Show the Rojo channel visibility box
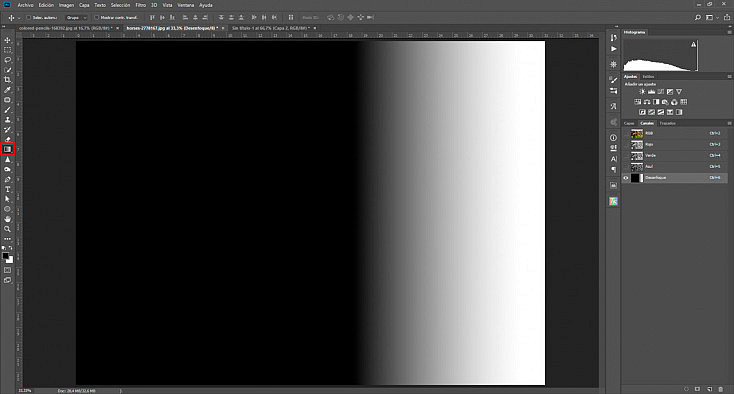This screenshot has width=734, height=394. click(x=626, y=145)
